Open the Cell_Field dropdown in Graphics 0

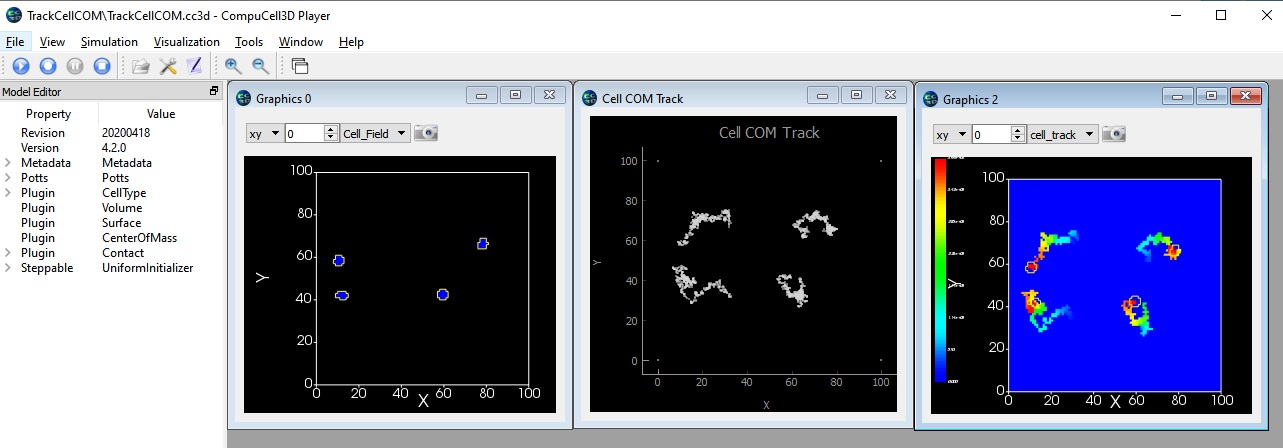pyautogui.click(x=375, y=133)
